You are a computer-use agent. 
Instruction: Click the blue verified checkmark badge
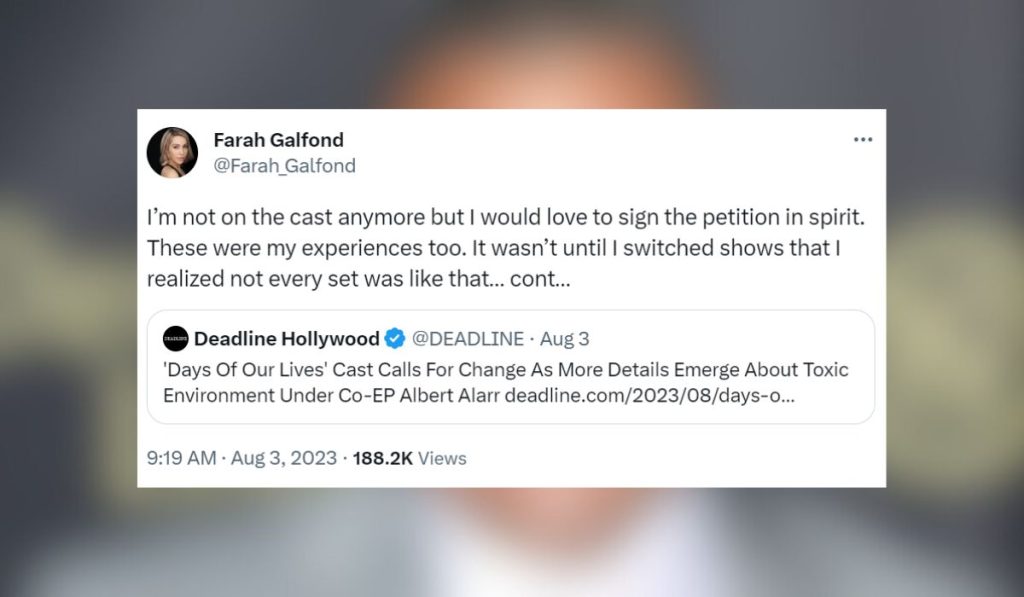pos(395,339)
